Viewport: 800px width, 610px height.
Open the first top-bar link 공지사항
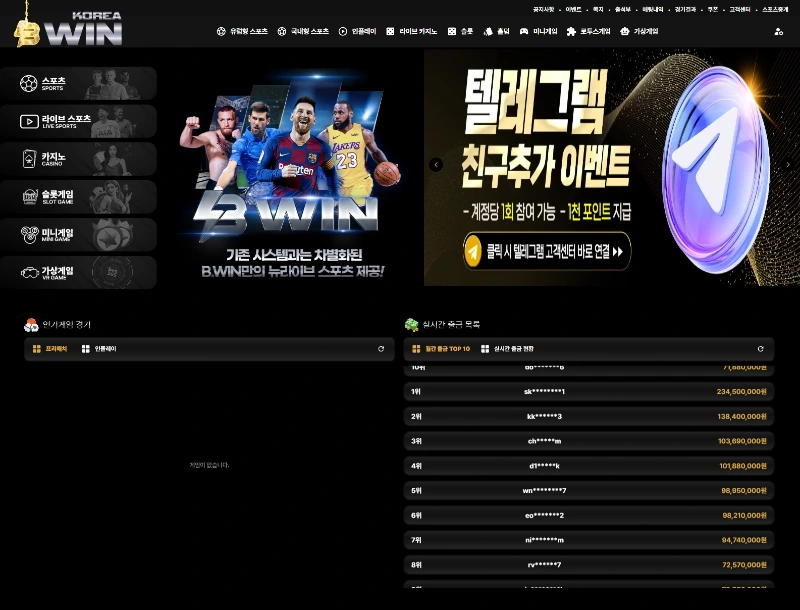pos(543,10)
